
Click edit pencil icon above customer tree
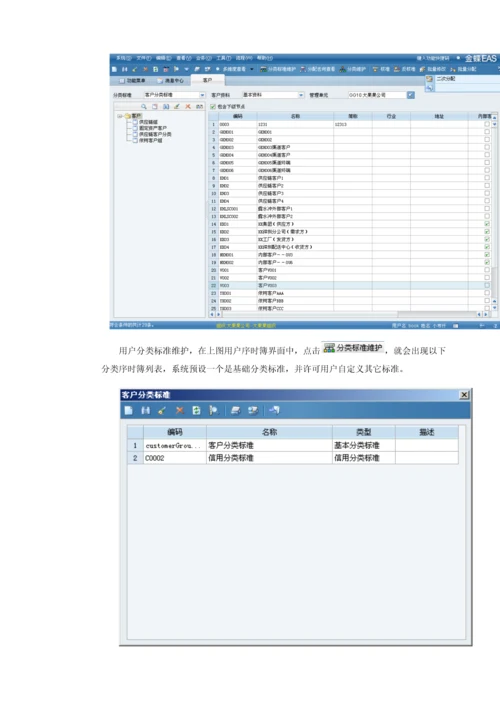point(177,106)
